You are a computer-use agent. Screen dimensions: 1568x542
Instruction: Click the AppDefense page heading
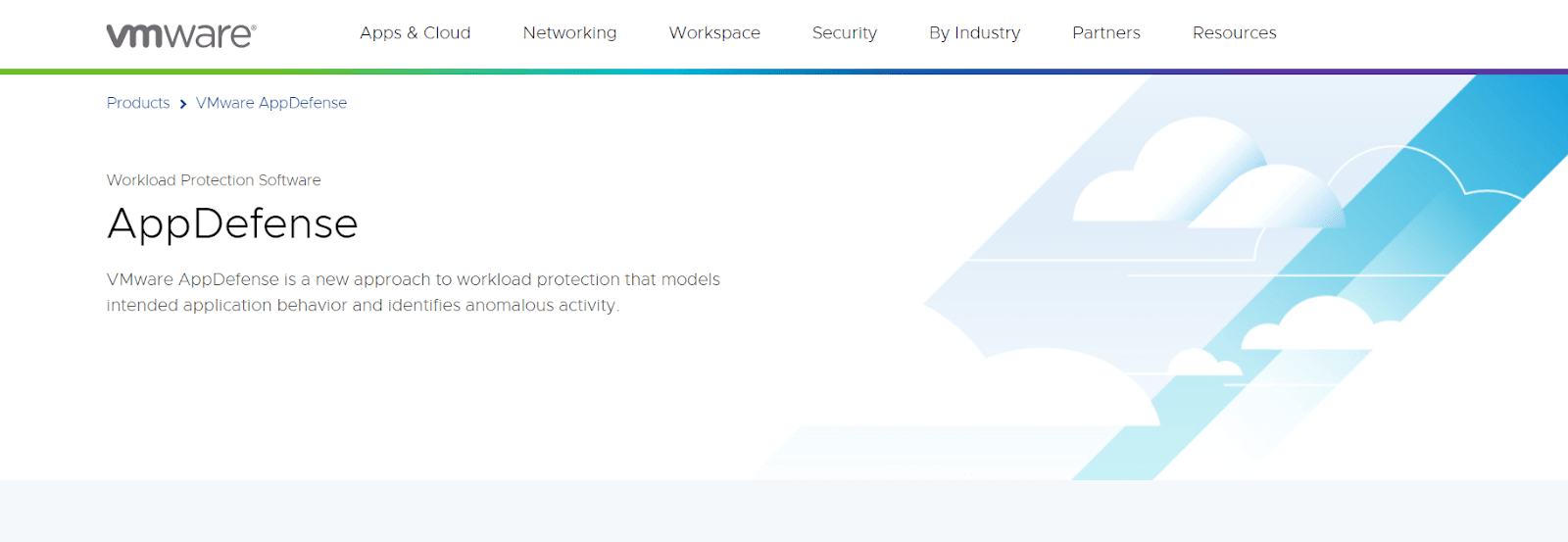232,224
